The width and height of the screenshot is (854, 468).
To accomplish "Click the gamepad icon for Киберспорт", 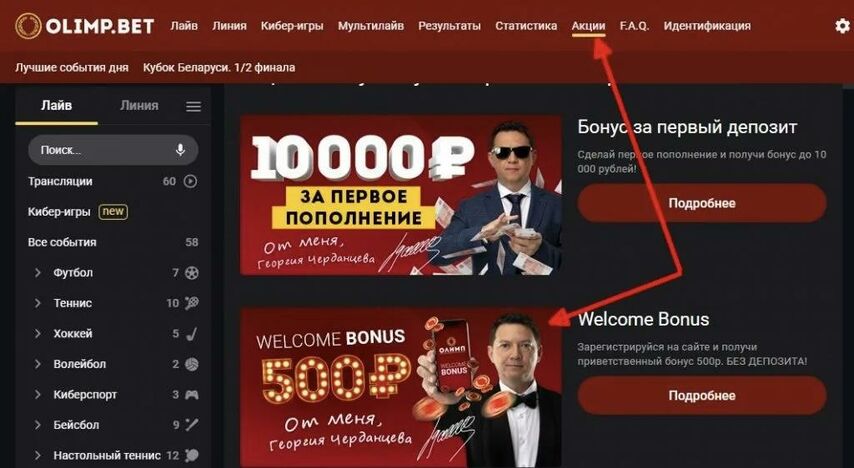I will (192, 394).
